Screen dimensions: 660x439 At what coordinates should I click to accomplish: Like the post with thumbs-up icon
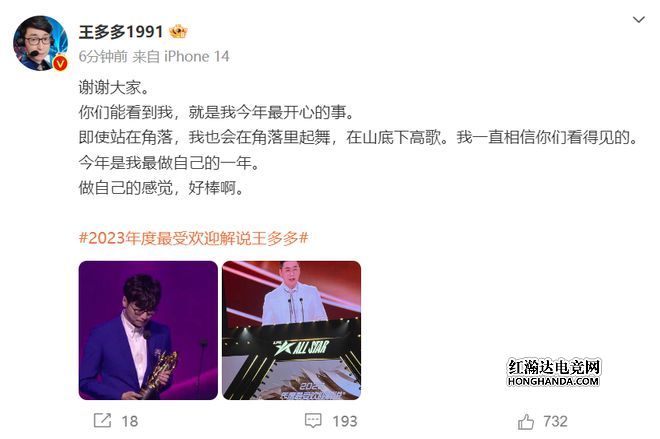526,421
